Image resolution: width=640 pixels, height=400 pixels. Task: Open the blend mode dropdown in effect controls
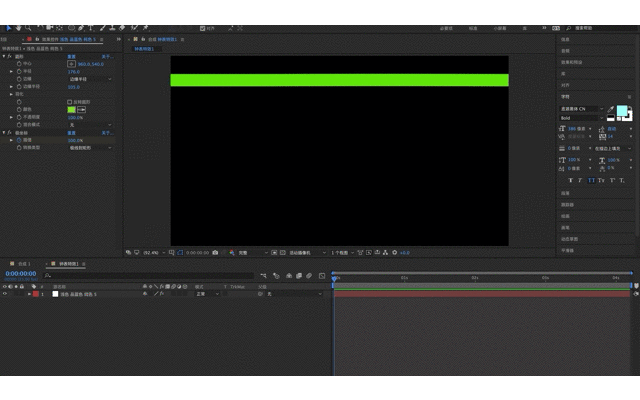coord(90,125)
